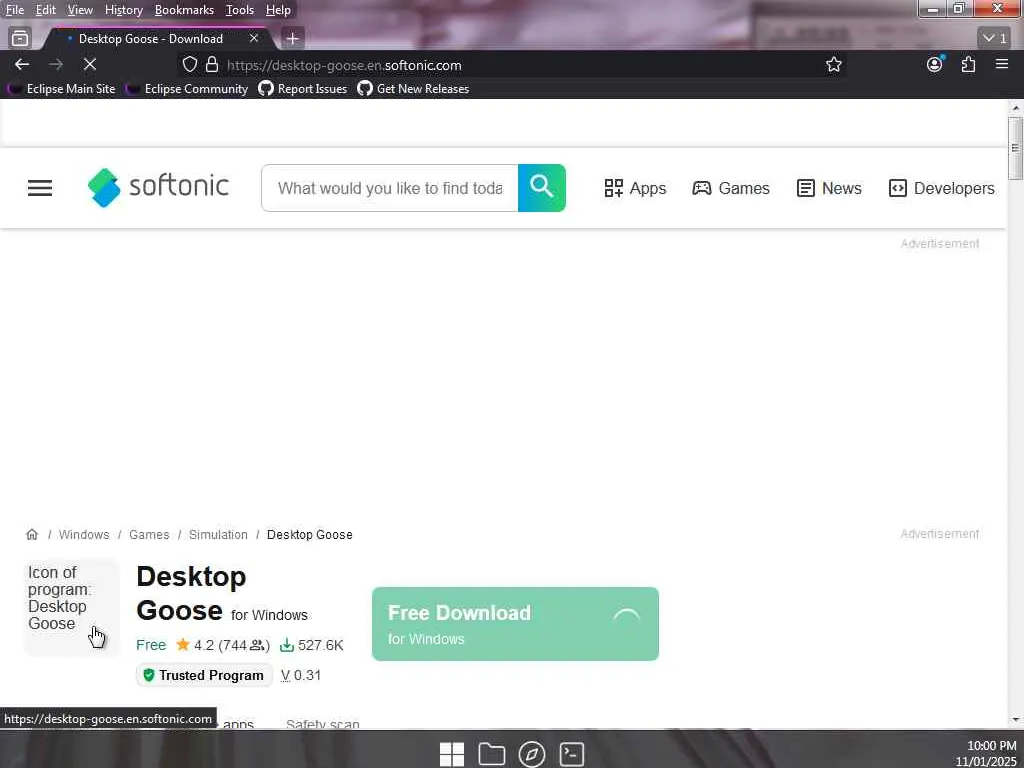Click the Free Download for Windows button
Viewport: 1024px width, 768px height.
coord(515,624)
